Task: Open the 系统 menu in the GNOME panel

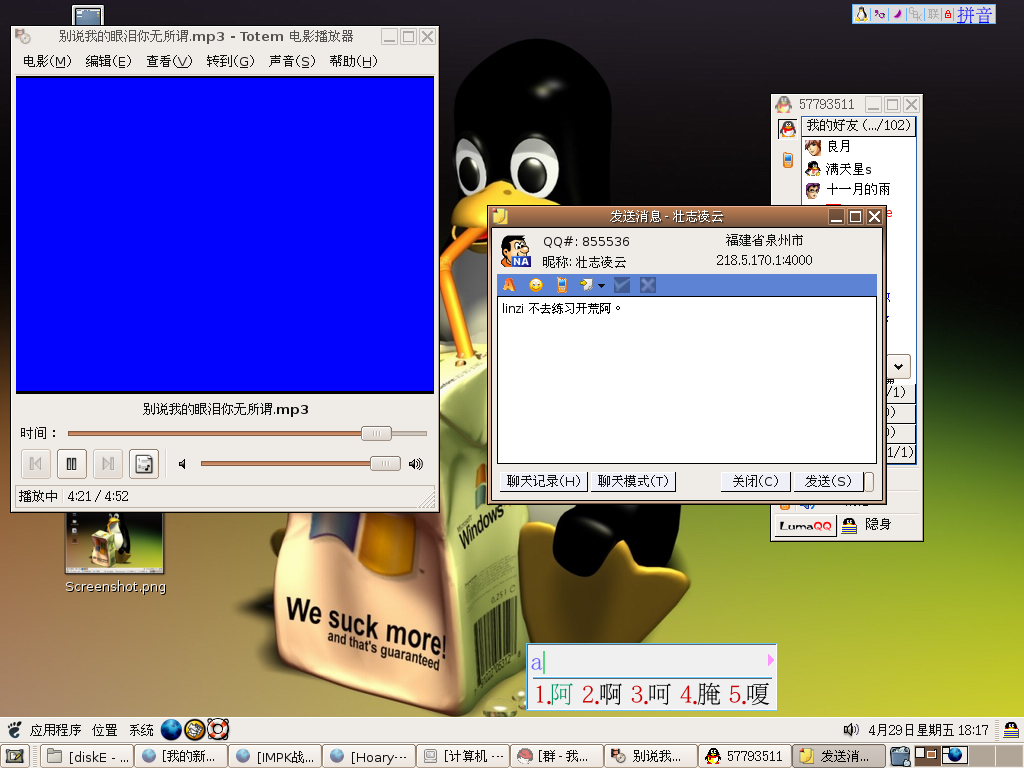Action: (141, 730)
